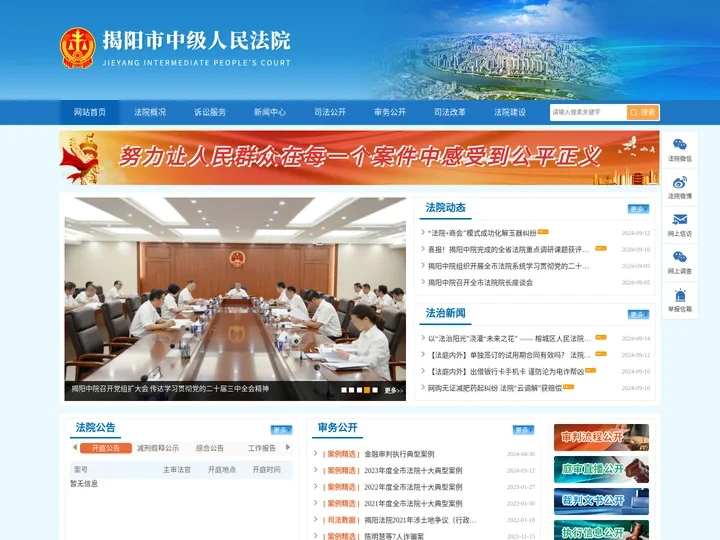Click the 开庭地点 column header

pos(222,470)
